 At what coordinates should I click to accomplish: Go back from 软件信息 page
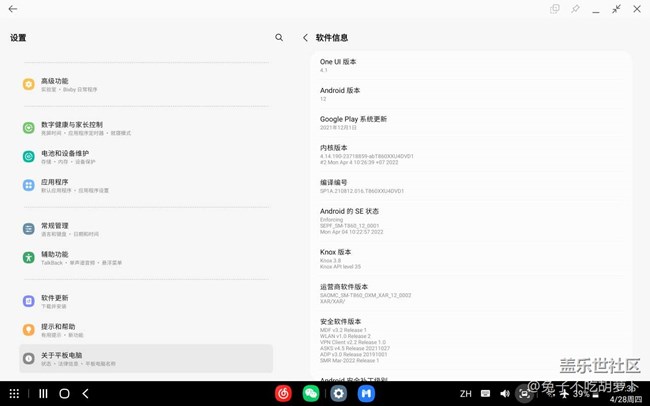click(x=305, y=38)
